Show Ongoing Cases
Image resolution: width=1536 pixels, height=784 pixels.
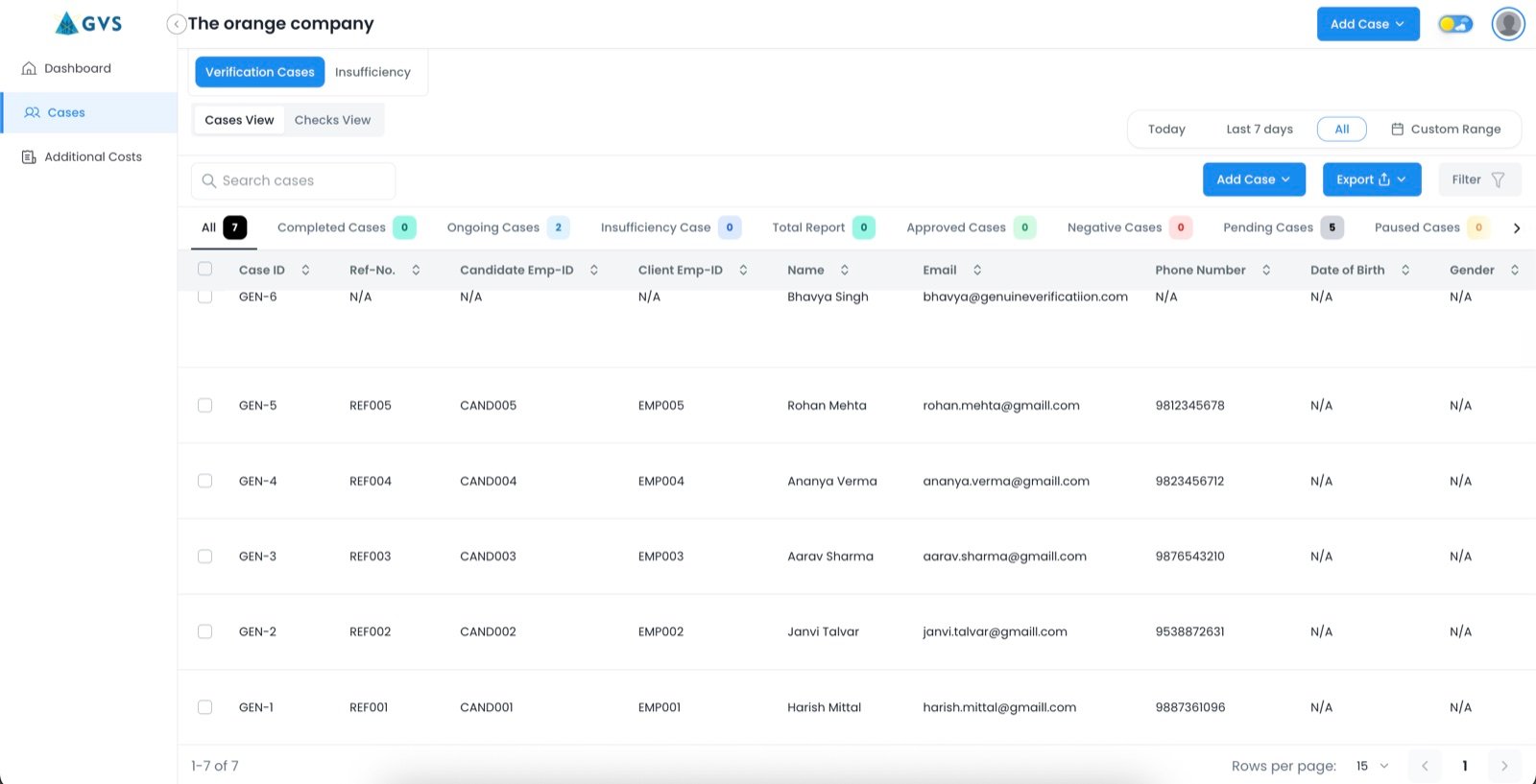(x=508, y=227)
